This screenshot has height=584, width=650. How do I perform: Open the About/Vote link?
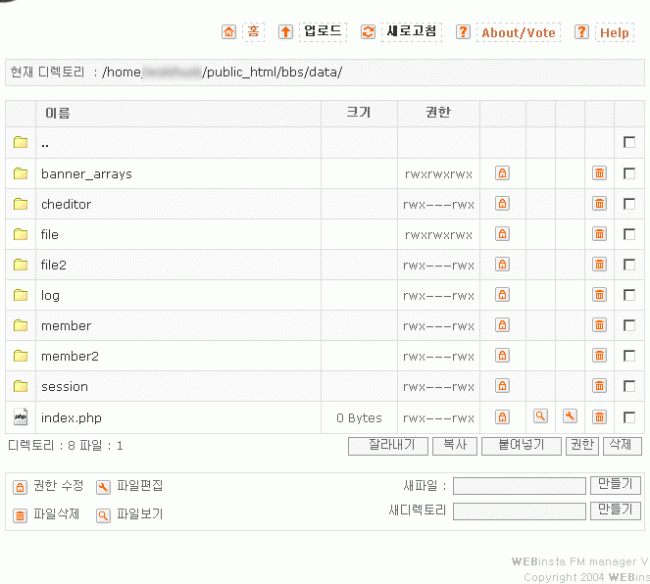point(518,33)
